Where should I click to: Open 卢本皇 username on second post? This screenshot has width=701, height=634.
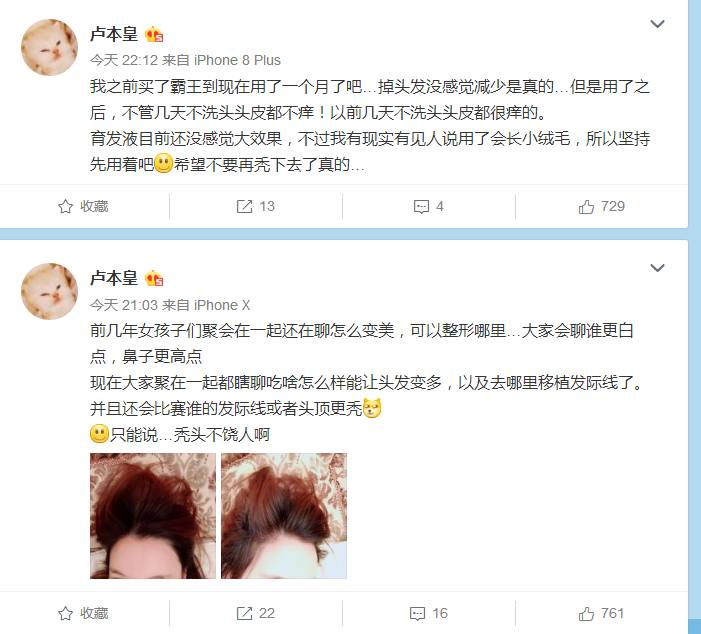(114, 278)
